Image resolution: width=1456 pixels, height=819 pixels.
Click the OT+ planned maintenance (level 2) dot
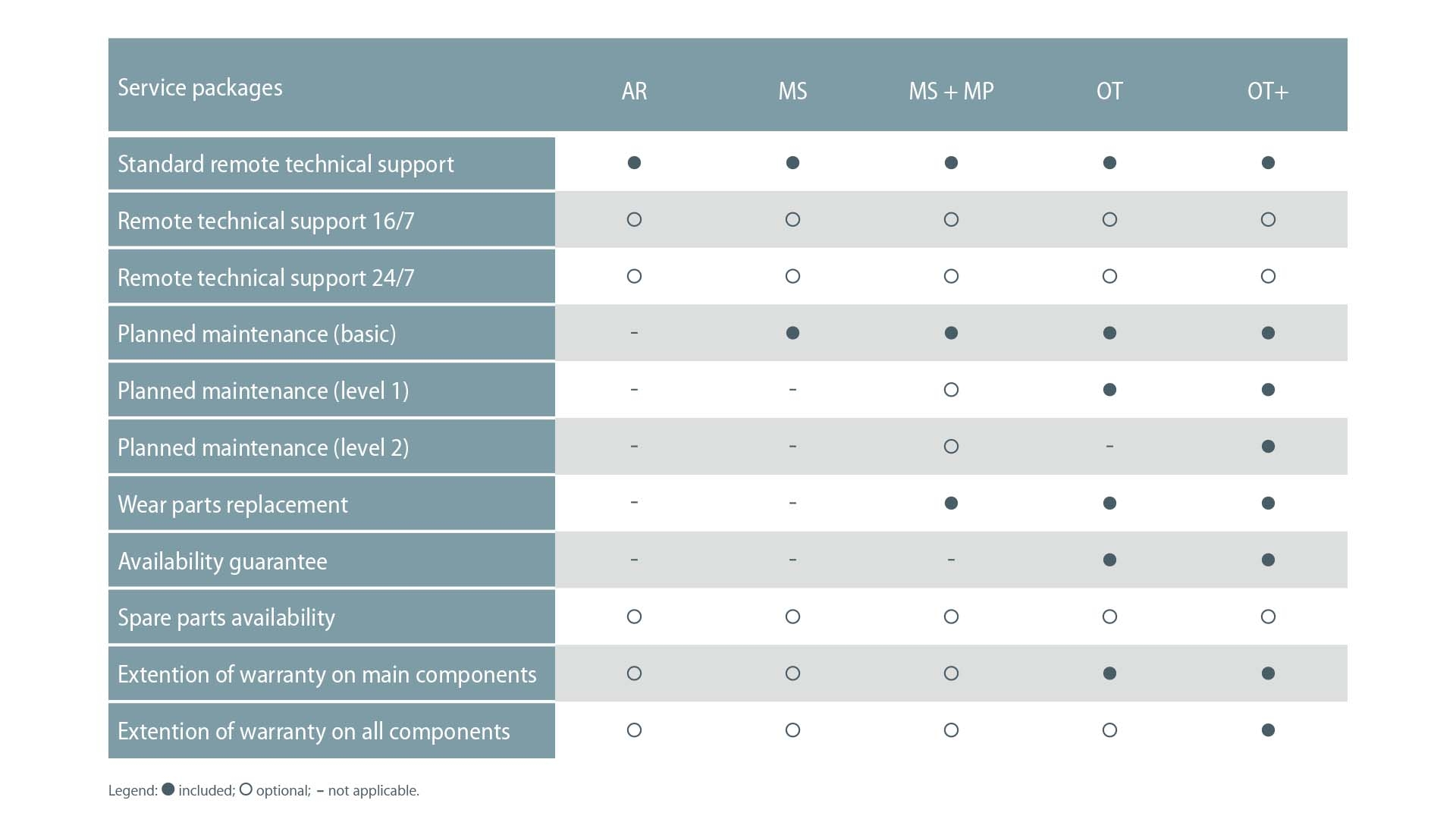[1268, 447]
